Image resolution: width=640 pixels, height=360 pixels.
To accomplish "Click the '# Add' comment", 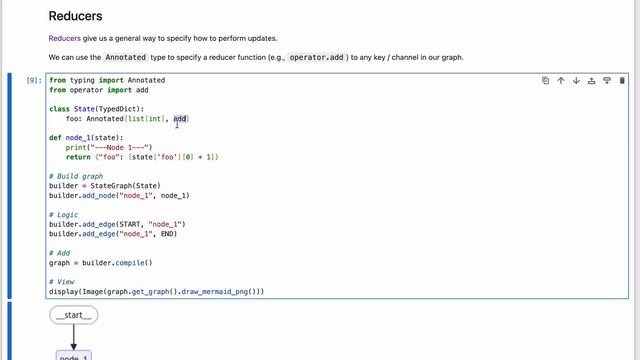I will 60,253.
